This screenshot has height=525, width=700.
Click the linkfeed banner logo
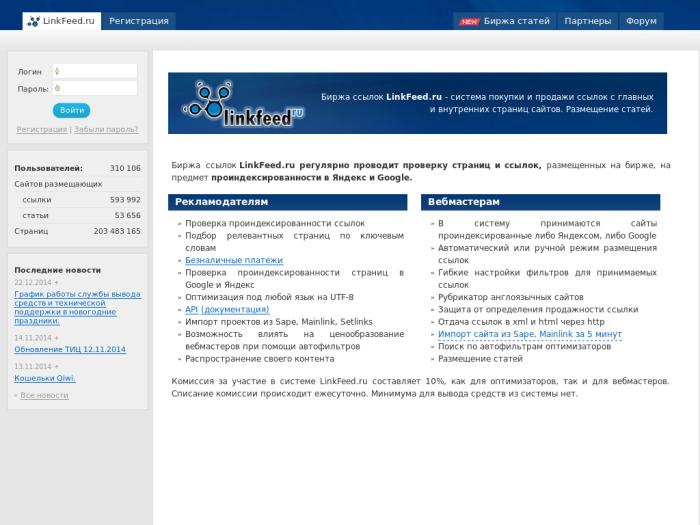coord(244,104)
